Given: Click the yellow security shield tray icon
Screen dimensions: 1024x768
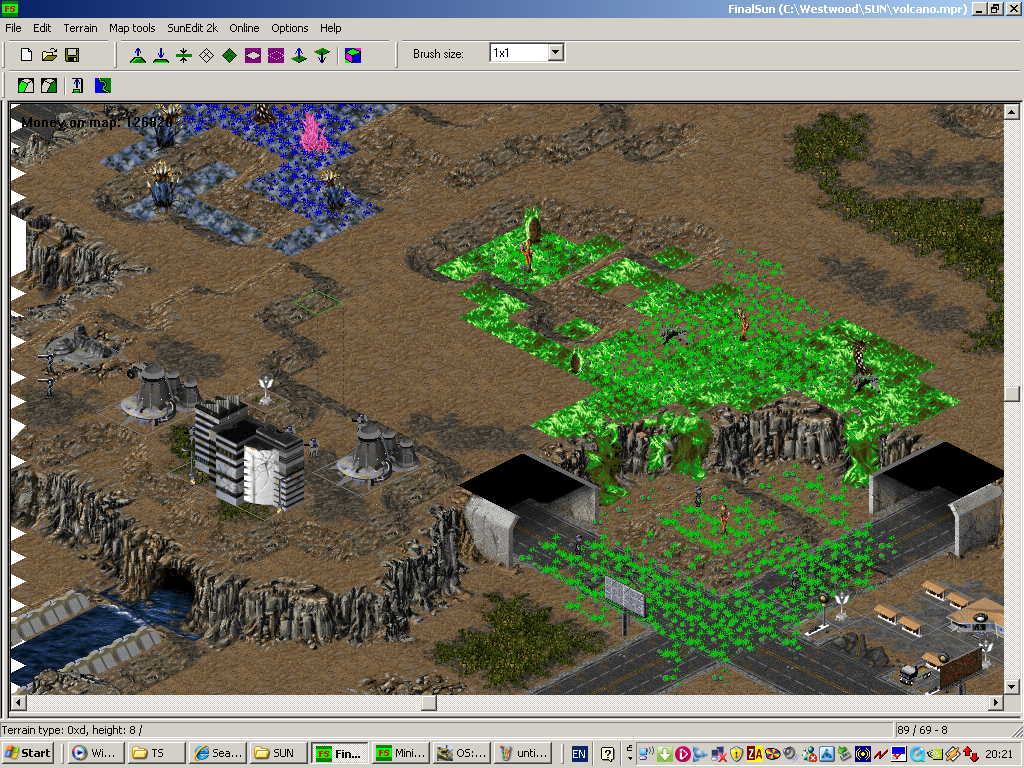Looking at the screenshot, I should pos(737,754).
